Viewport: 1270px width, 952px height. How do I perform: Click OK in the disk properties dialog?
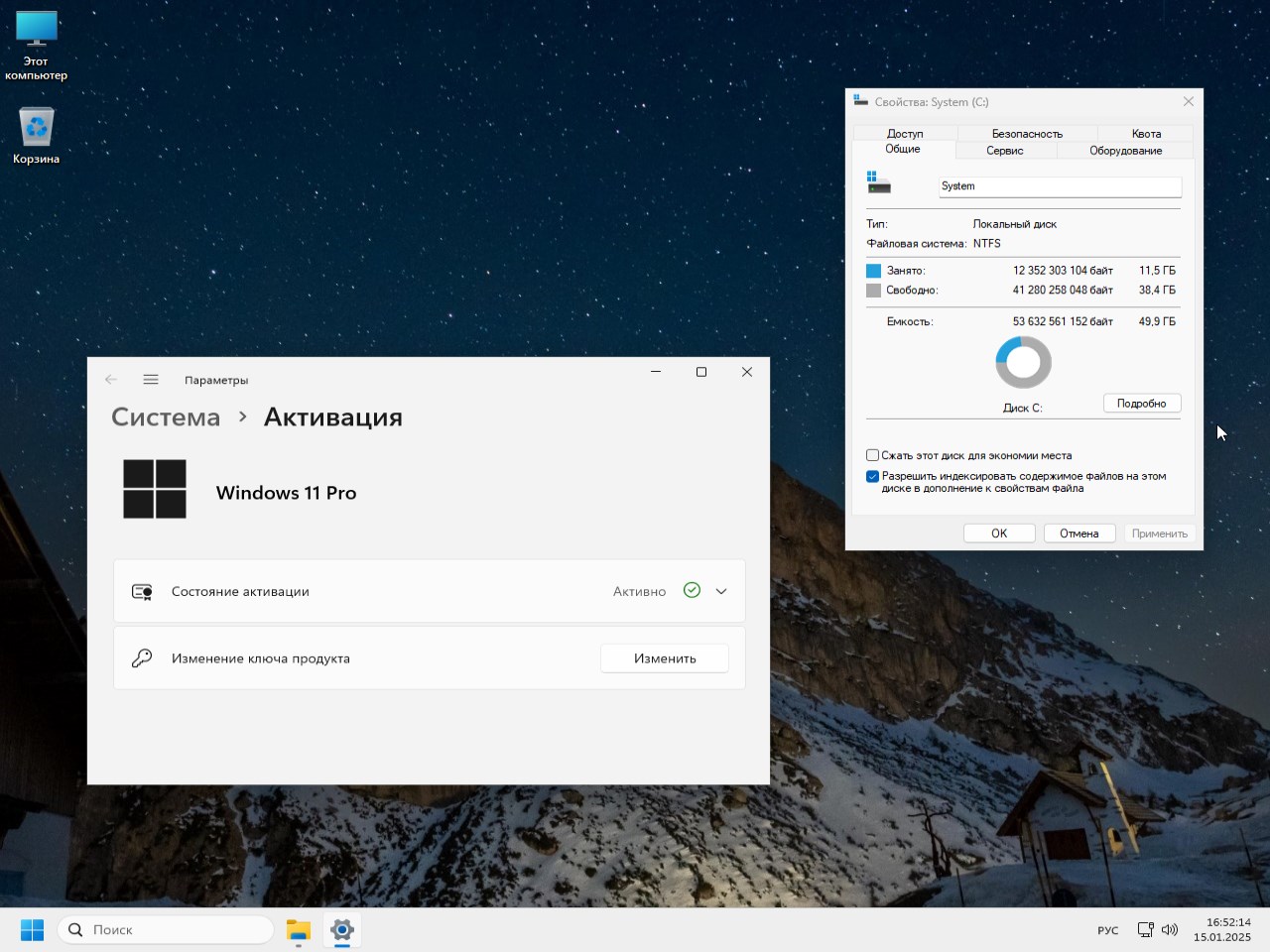999,534
